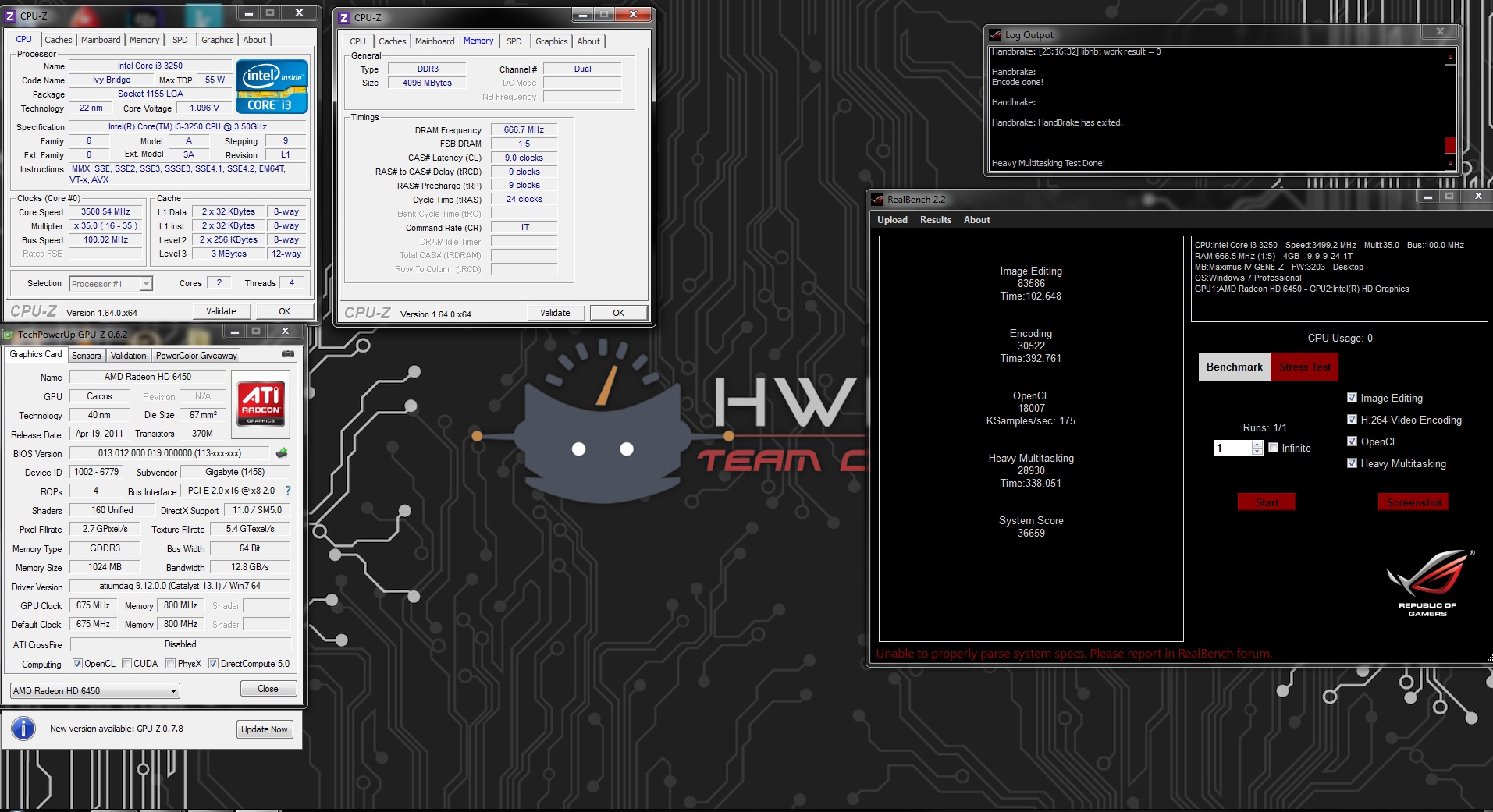Click the runs number input field

pyautogui.click(x=1233, y=448)
